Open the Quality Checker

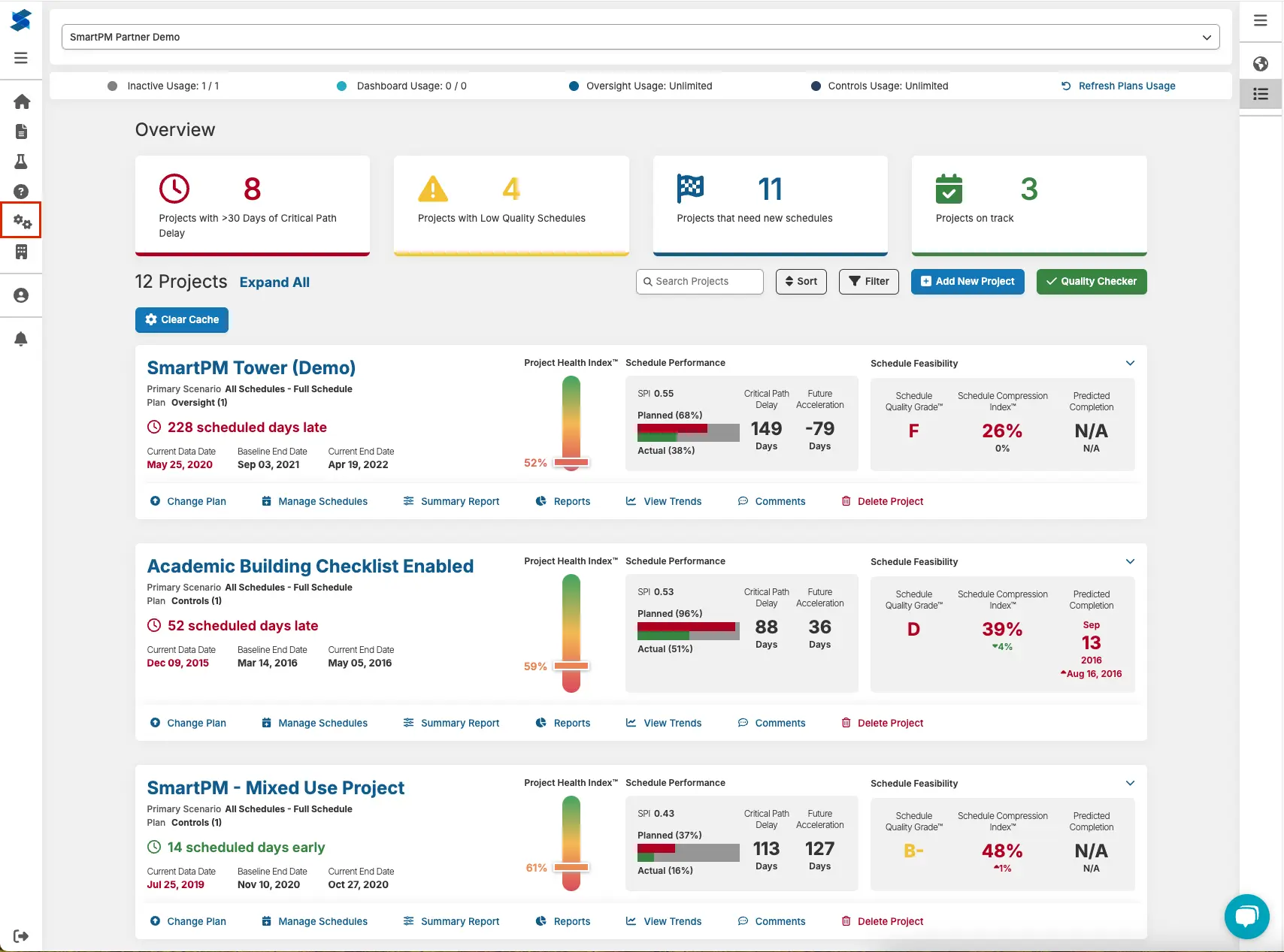coord(1092,281)
